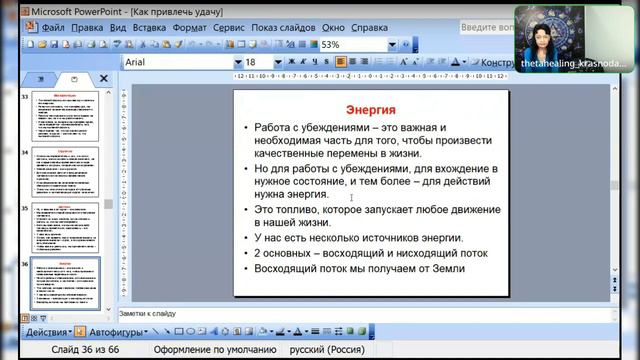Image resolution: width=640 pixels, height=360 pixels.
Task: Click the help question input box
Action: [x=487, y=27]
